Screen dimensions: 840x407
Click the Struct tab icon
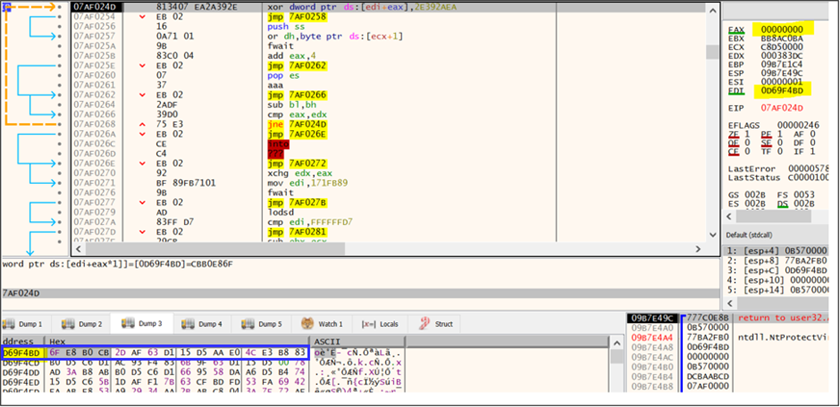click(x=425, y=324)
